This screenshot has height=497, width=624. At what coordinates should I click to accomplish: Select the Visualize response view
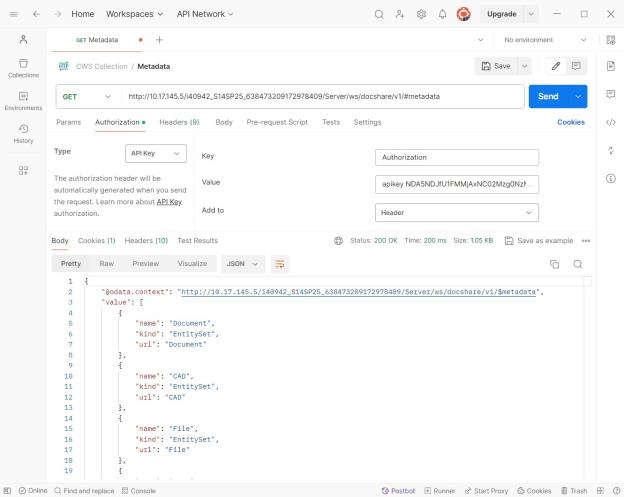pos(192,264)
